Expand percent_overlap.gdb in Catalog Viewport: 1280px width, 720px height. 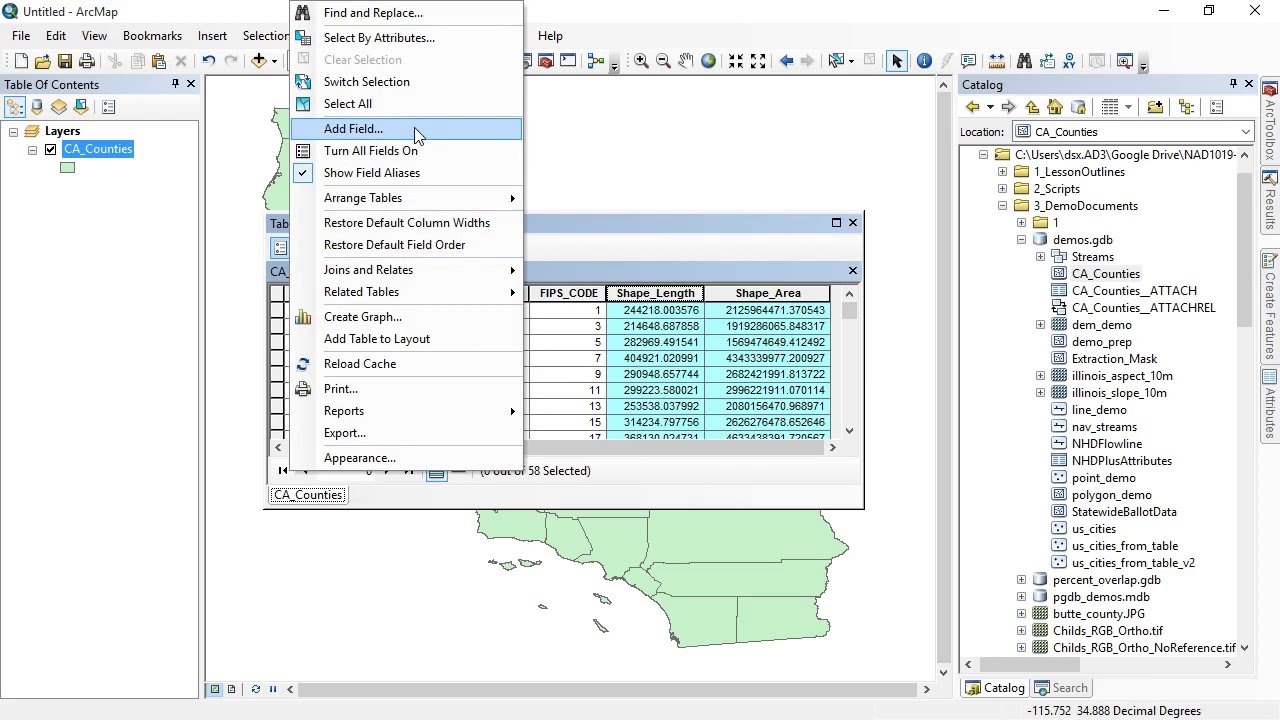click(1021, 580)
